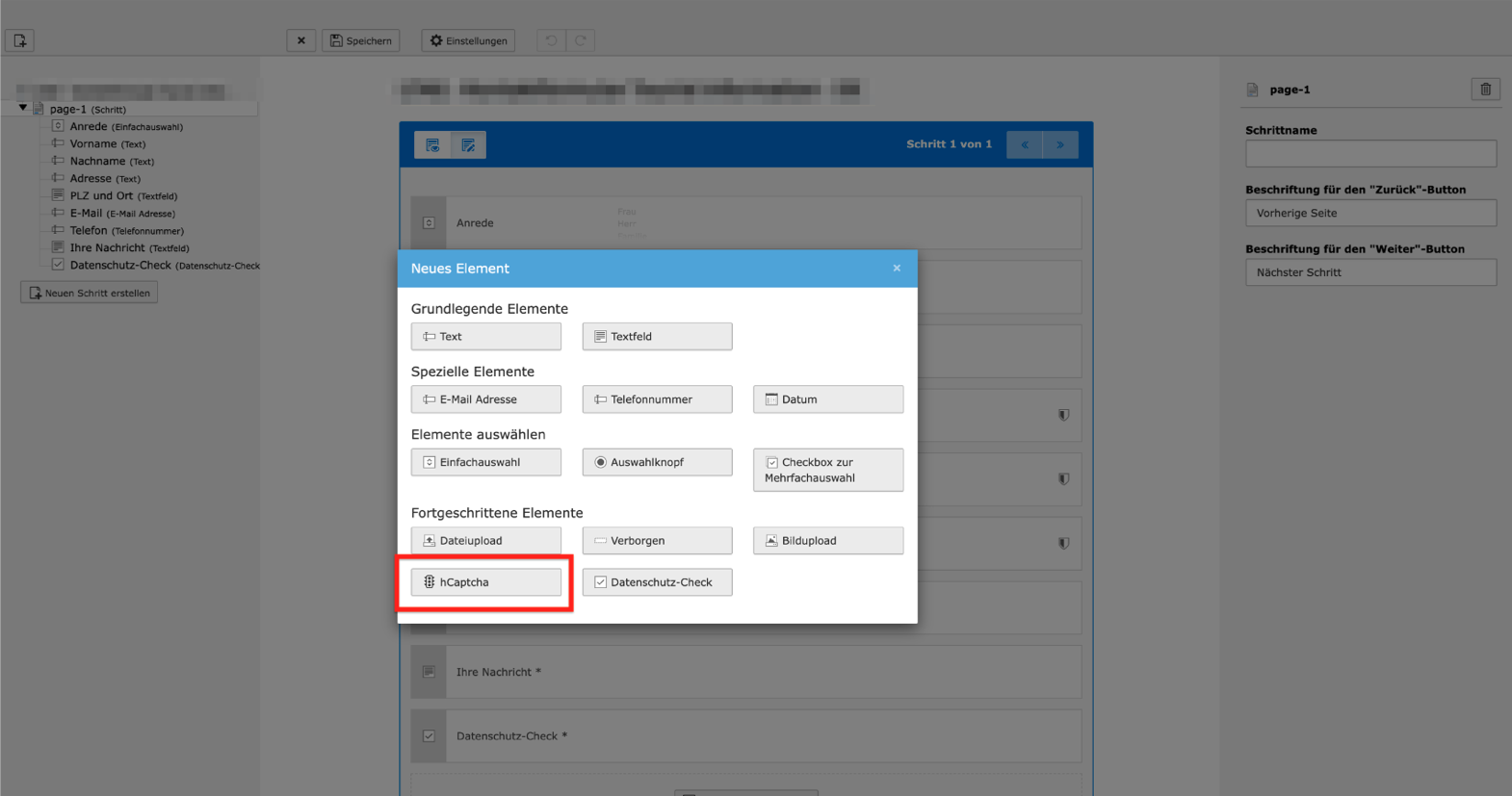Close the Neues Element dialog
The image size is (1512, 796).
pos(897,269)
